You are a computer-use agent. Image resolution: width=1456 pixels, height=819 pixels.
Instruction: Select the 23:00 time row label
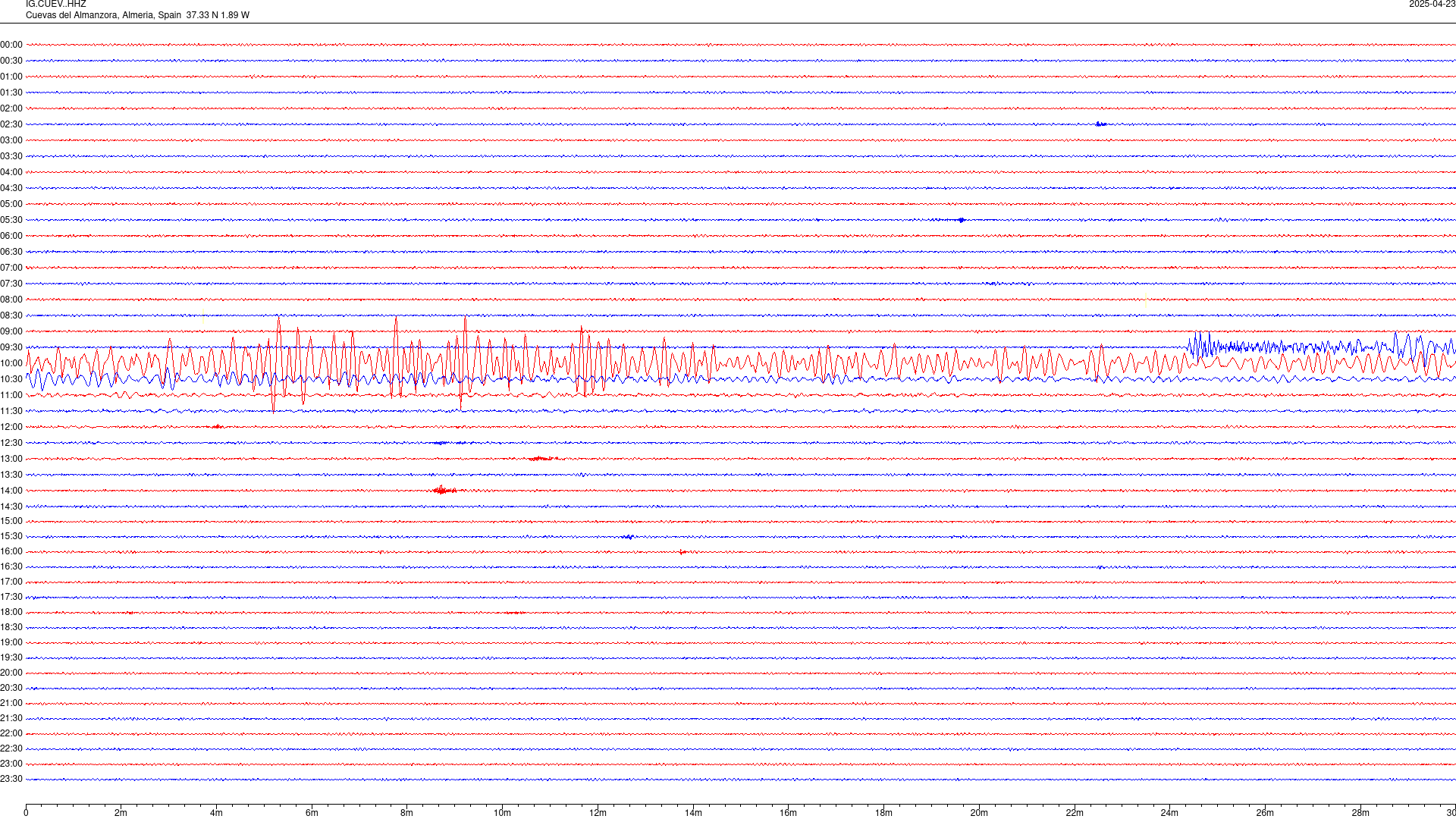pyautogui.click(x=11, y=764)
